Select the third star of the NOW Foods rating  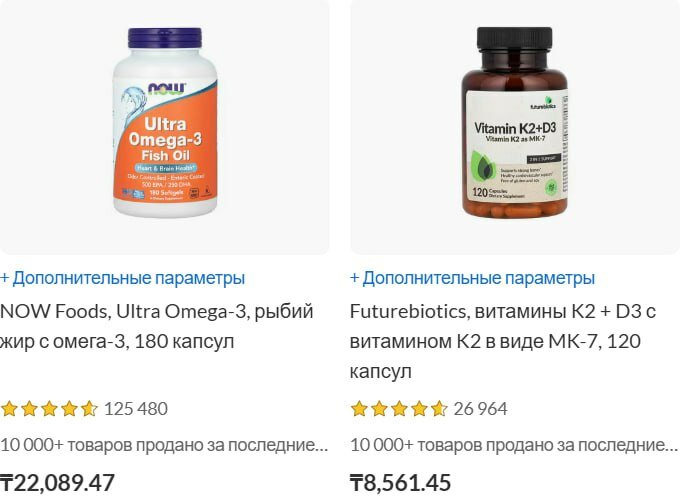(x=49, y=409)
